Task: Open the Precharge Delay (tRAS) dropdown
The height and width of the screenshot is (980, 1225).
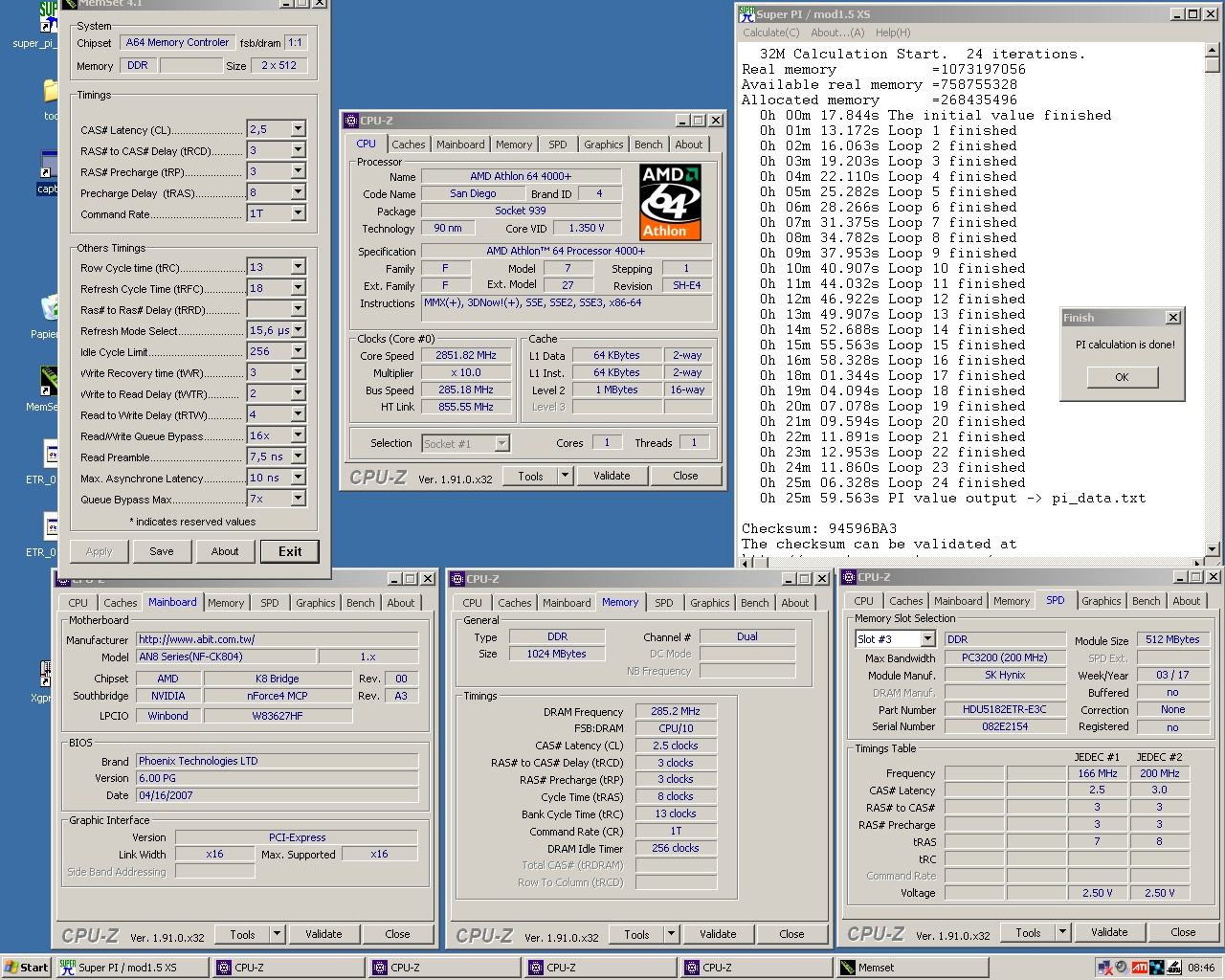Action: point(298,191)
